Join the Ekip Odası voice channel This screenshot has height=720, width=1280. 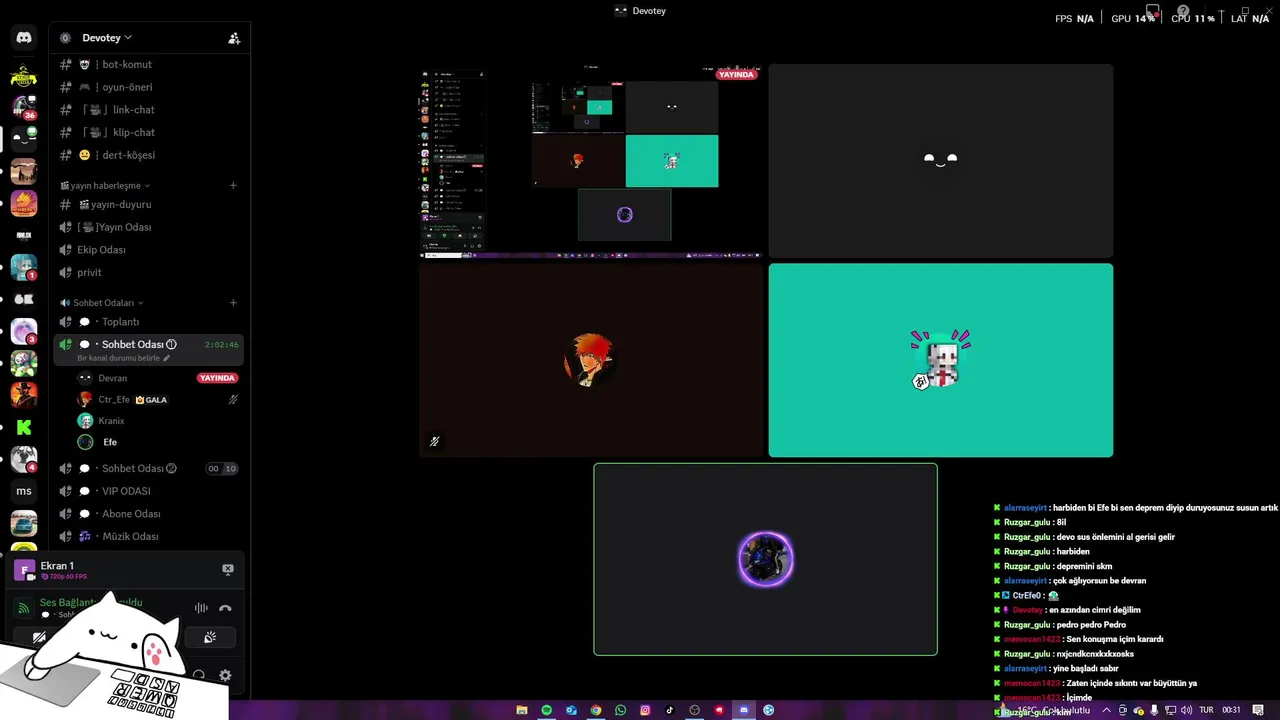pos(148,250)
